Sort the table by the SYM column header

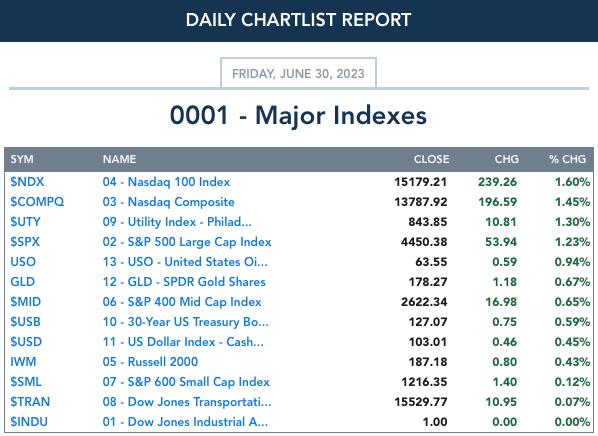[x=22, y=159]
